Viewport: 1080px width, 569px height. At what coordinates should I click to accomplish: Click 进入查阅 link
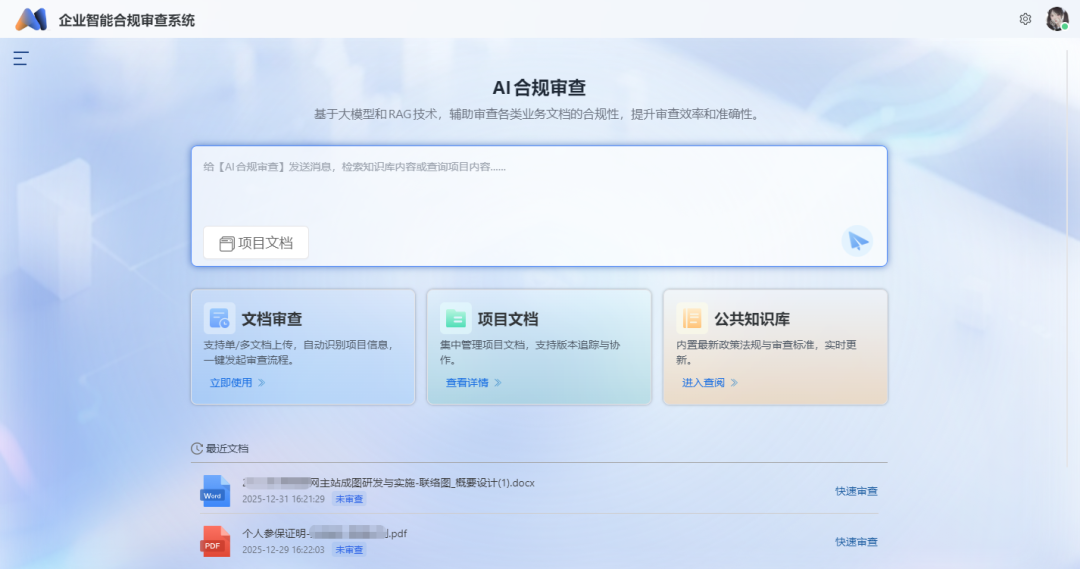click(x=703, y=382)
